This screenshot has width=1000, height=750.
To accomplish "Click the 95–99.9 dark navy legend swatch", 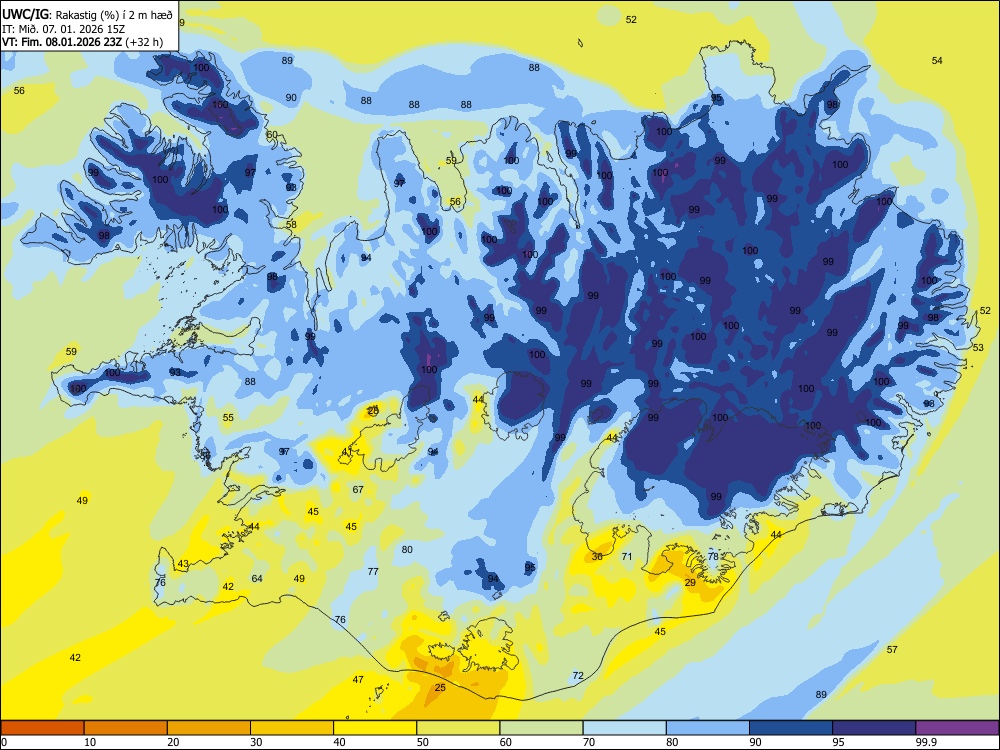I will coord(874,728).
